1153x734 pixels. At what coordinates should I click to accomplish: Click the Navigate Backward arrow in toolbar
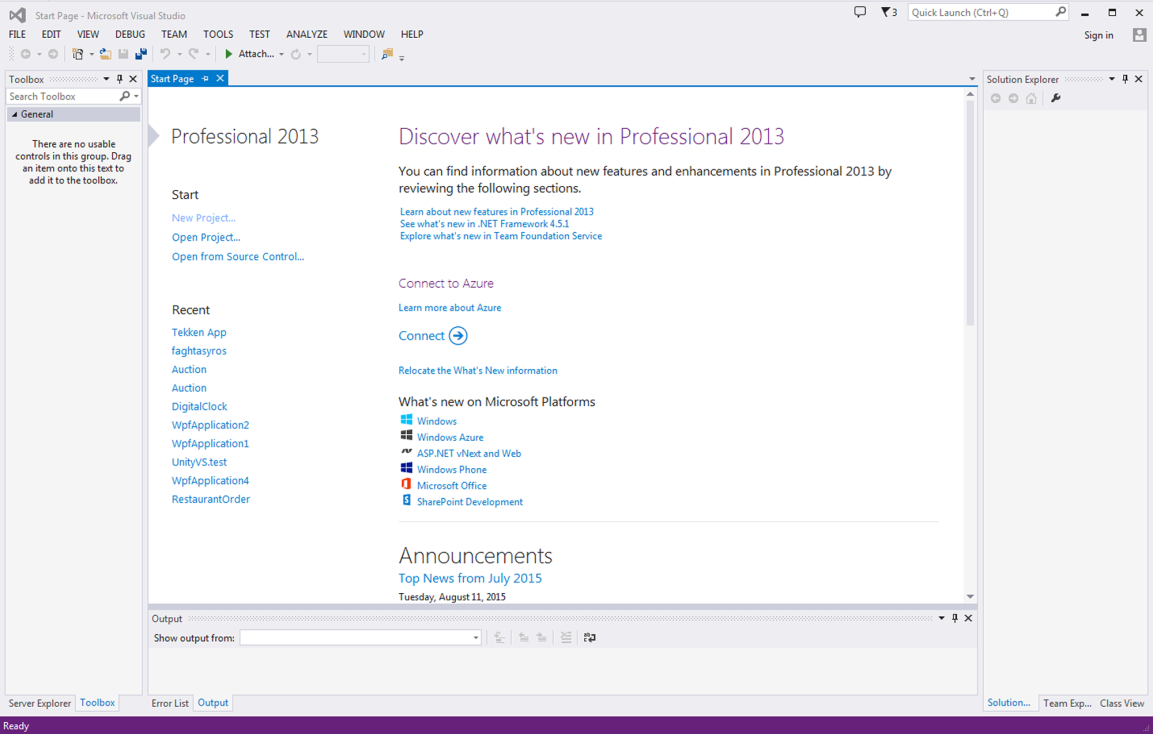pyautogui.click(x=26, y=54)
